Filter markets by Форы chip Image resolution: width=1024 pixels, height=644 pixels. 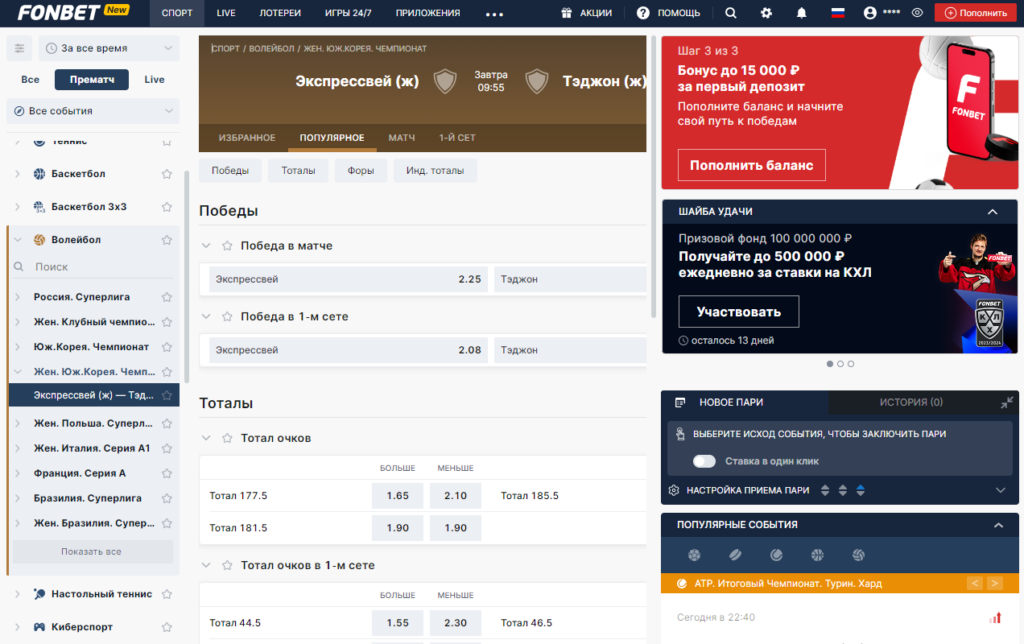pyautogui.click(x=360, y=170)
